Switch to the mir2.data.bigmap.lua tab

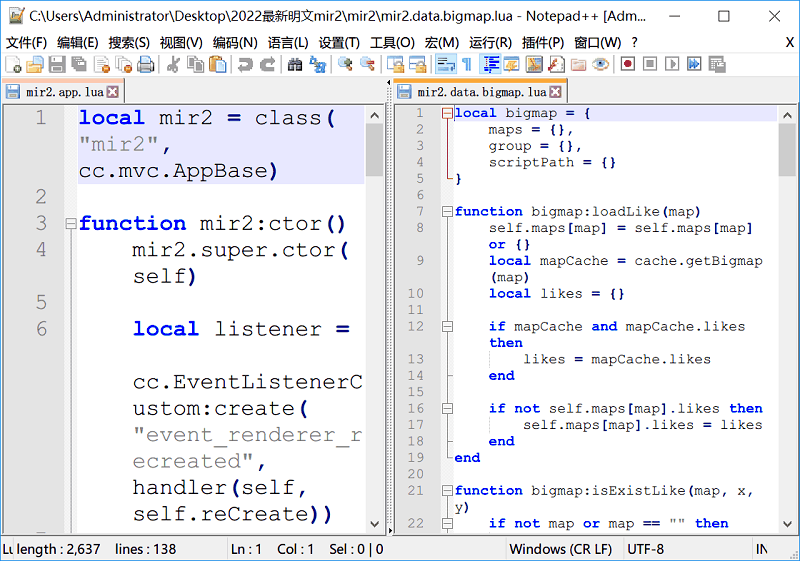pyautogui.click(x=481, y=91)
